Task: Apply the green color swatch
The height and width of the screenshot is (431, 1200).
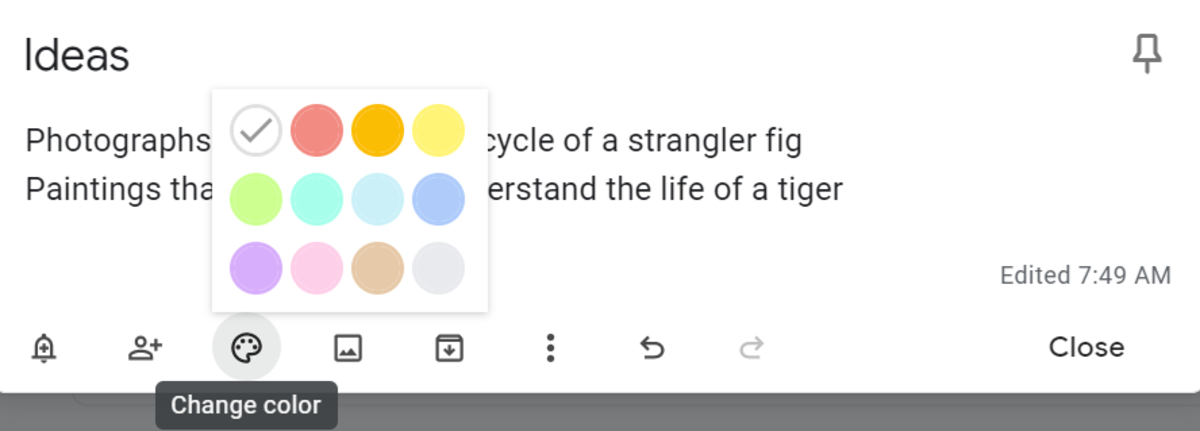Action: [x=256, y=199]
